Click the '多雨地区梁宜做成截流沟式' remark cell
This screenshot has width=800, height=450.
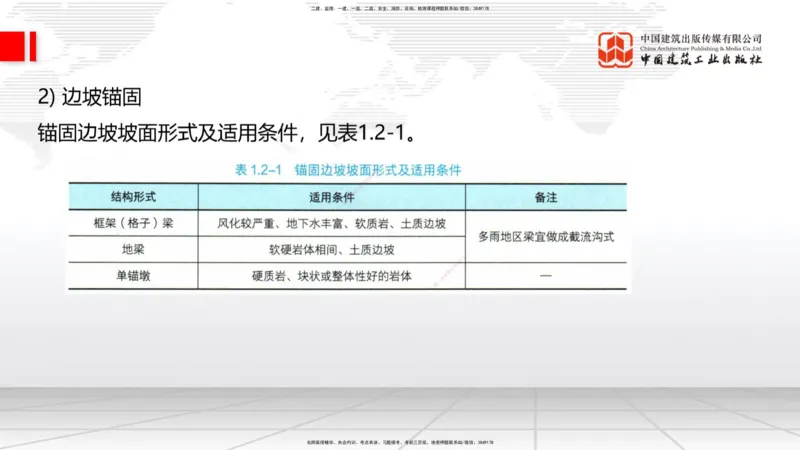(x=546, y=237)
